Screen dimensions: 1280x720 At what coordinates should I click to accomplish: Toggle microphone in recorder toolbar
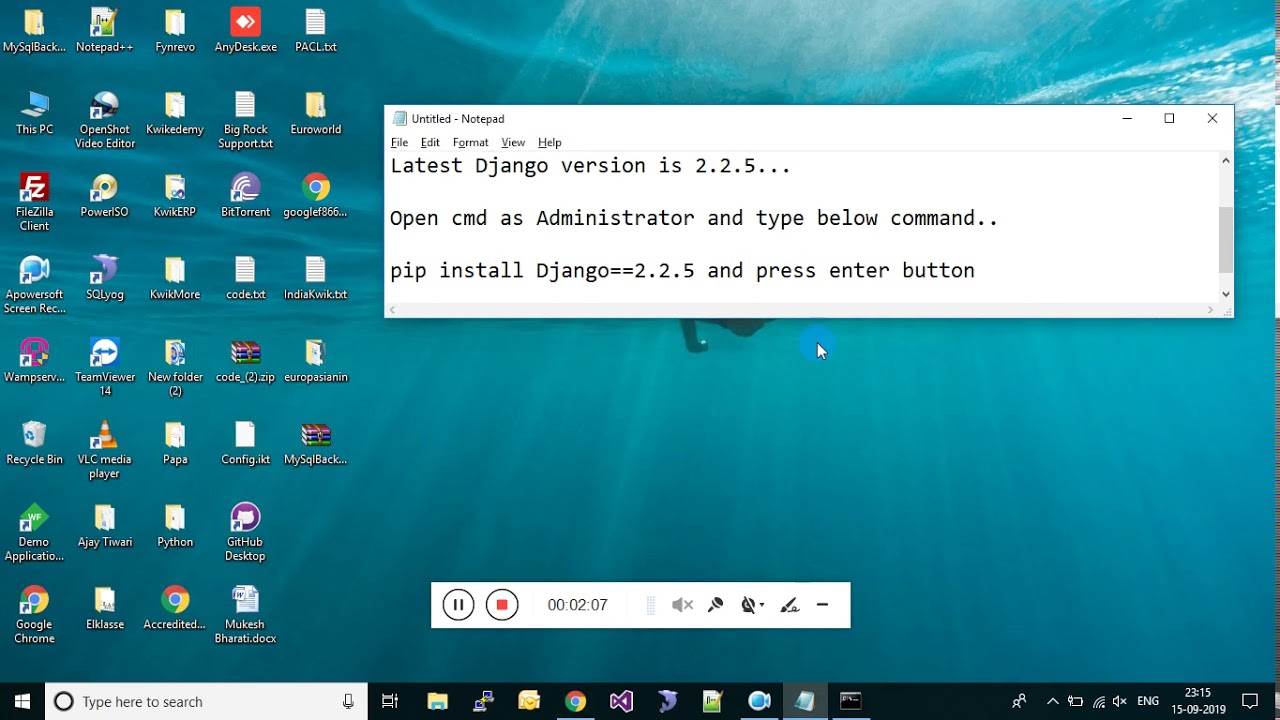pyautogui.click(x=715, y=605)
